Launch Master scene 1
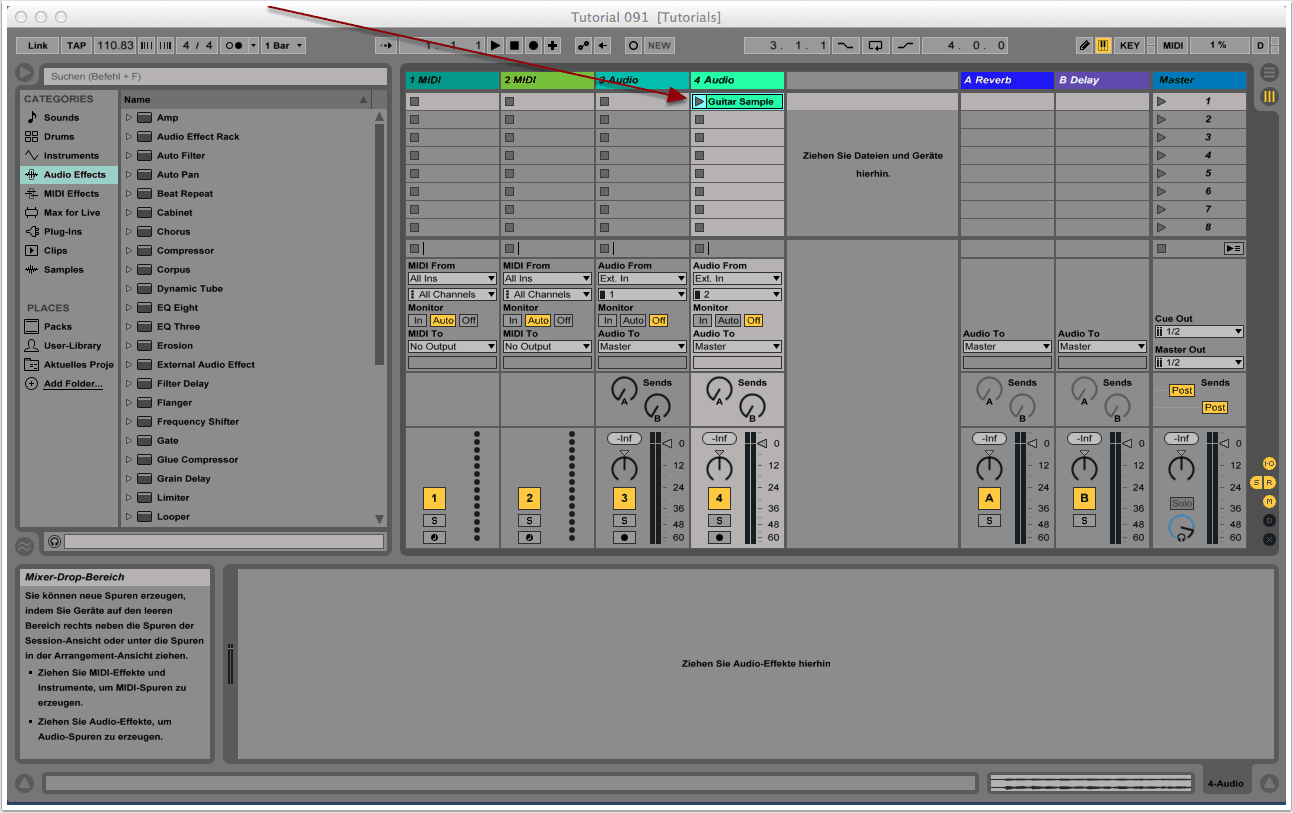Viewport: 1293px width, 813px height. (1161, 101)
